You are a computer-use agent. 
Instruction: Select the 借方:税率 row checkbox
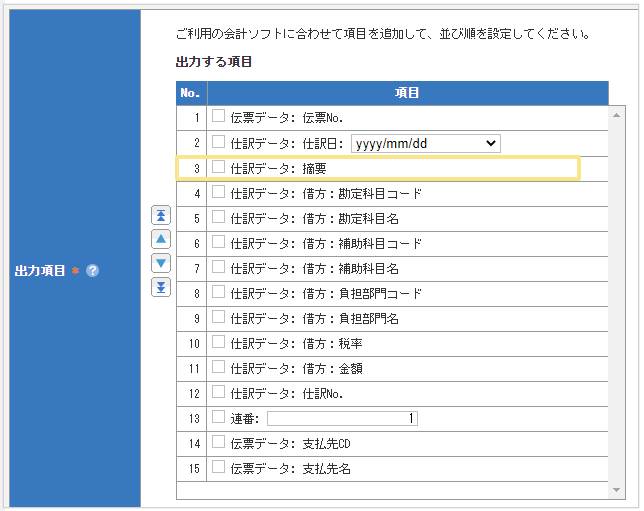219,343
